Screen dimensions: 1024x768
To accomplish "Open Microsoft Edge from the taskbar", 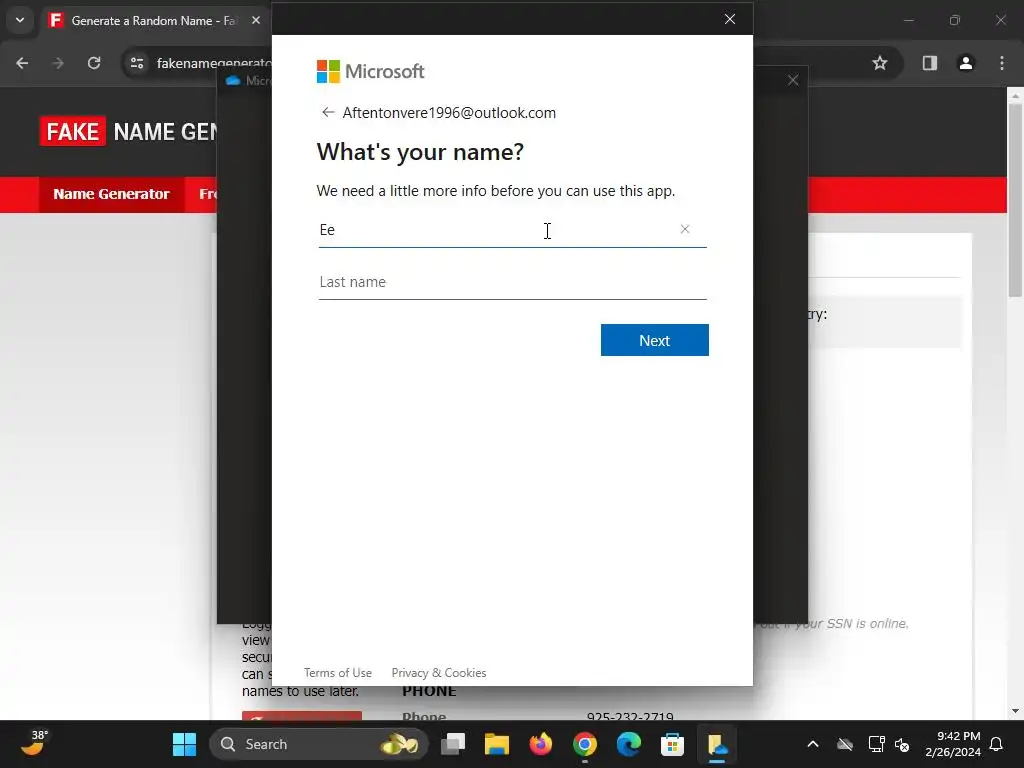I will click(x=629, y=744).
